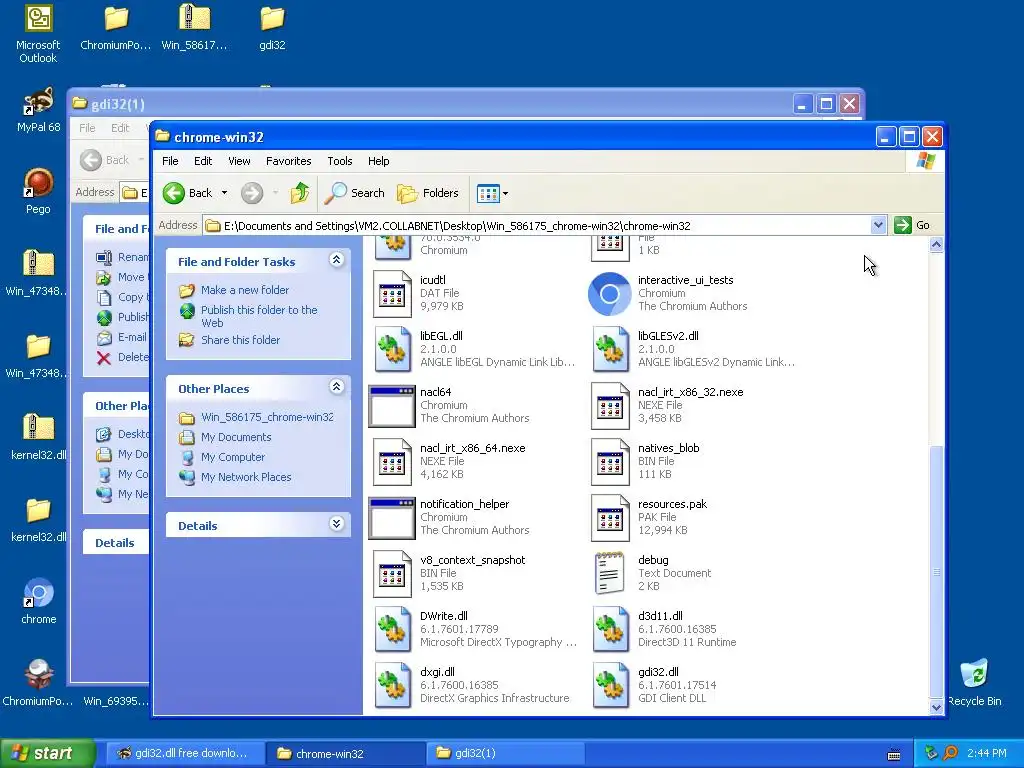Select the gdi32.dll file icon
The width and height of the screenshot is (1024, 768).
pos(610,686)
